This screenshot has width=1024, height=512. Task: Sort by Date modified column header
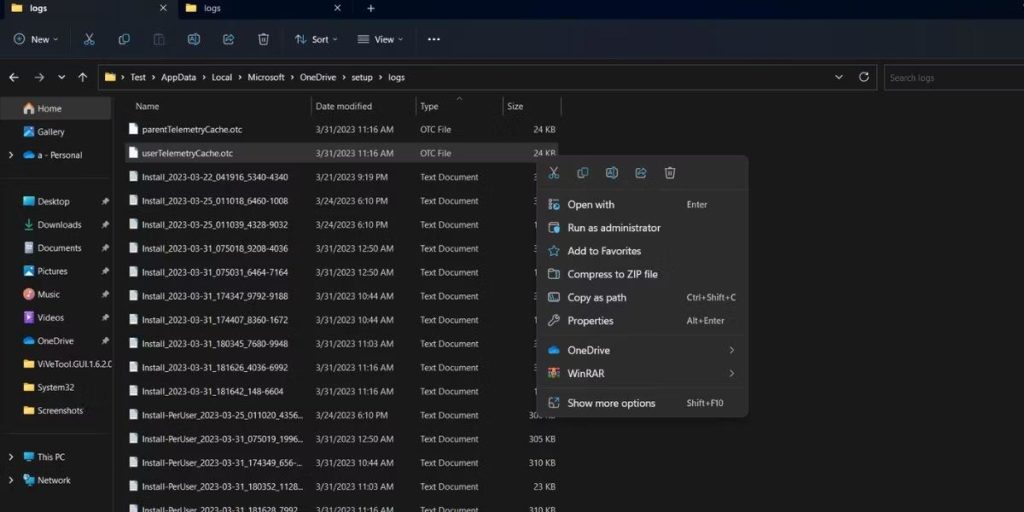(x=343, y=106)
